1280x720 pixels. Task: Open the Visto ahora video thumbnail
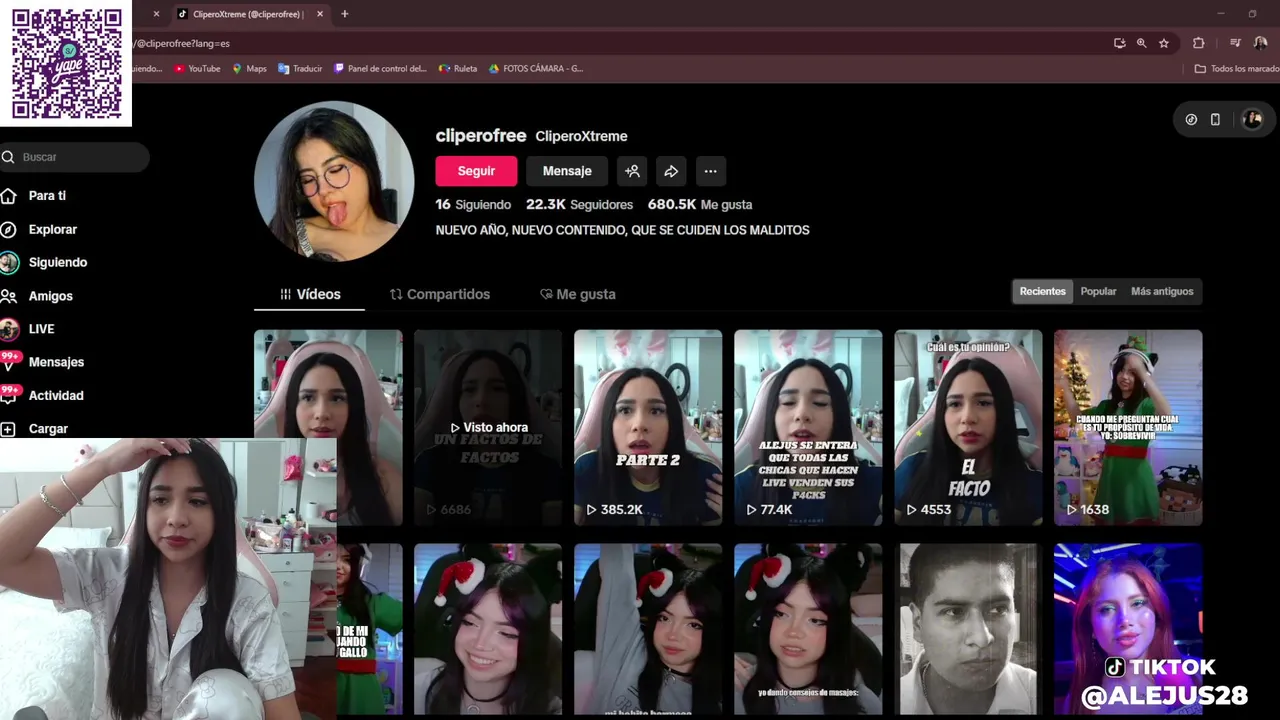click(488, 427)
